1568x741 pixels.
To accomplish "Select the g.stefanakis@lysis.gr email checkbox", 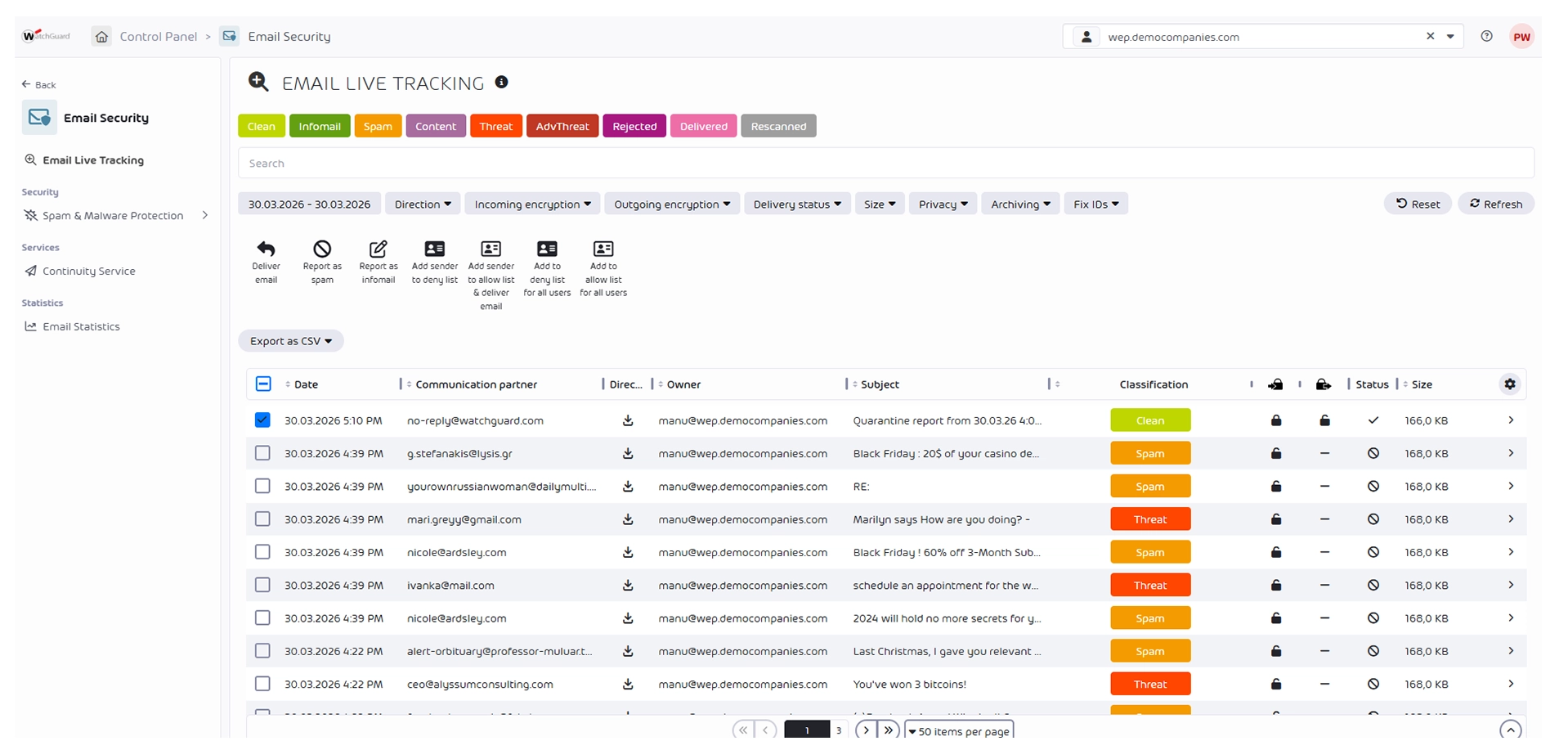I will tap(262, 453).
